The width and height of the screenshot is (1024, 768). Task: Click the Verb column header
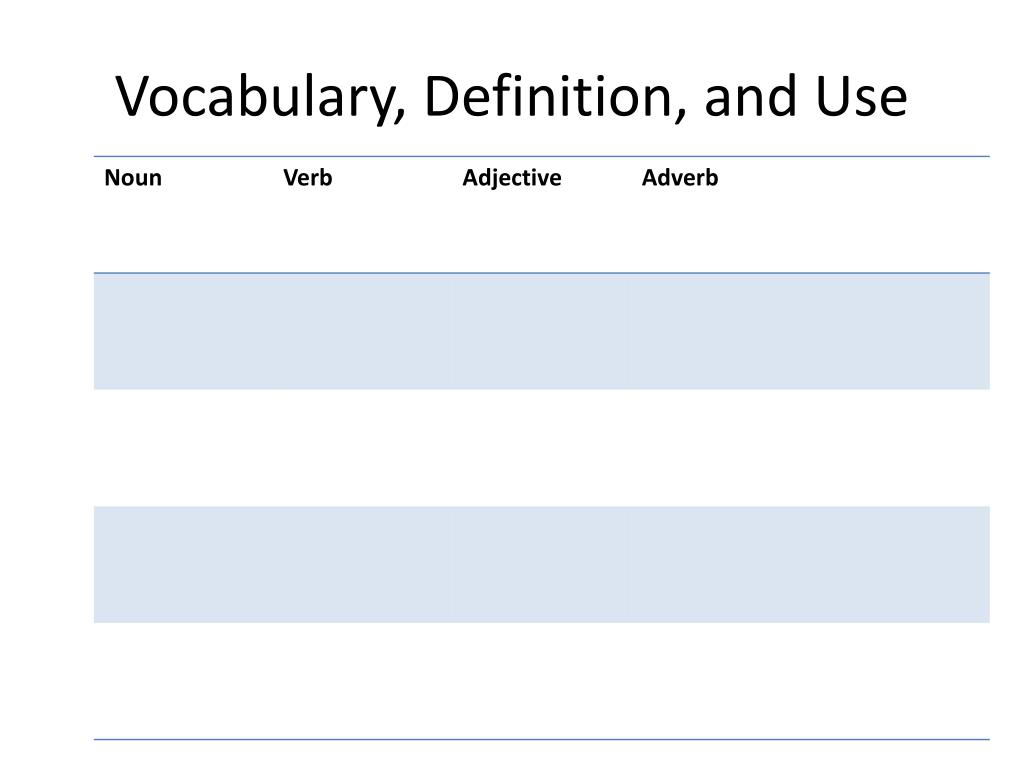pos(308,178)
